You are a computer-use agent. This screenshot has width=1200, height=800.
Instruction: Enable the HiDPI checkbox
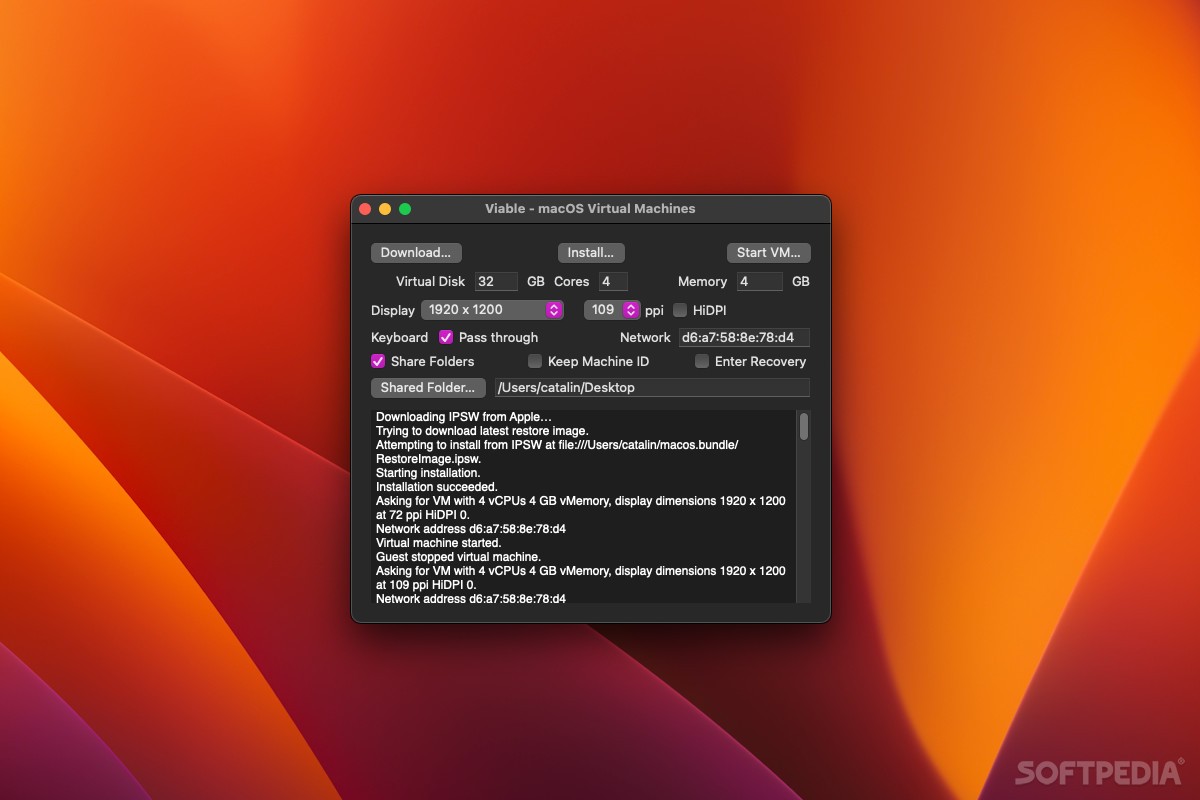tap(680, 310)
